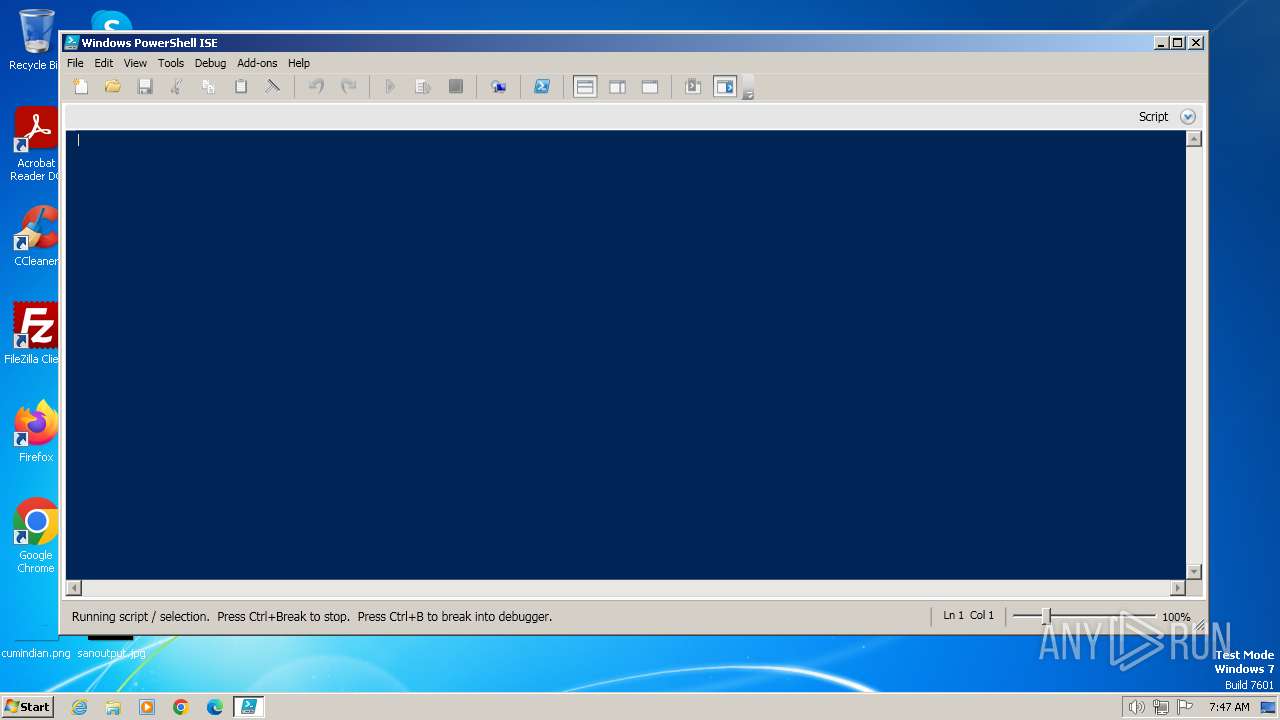Open the Edit menu
Viewport: 1280px width, 720px height.
[104, 63]
